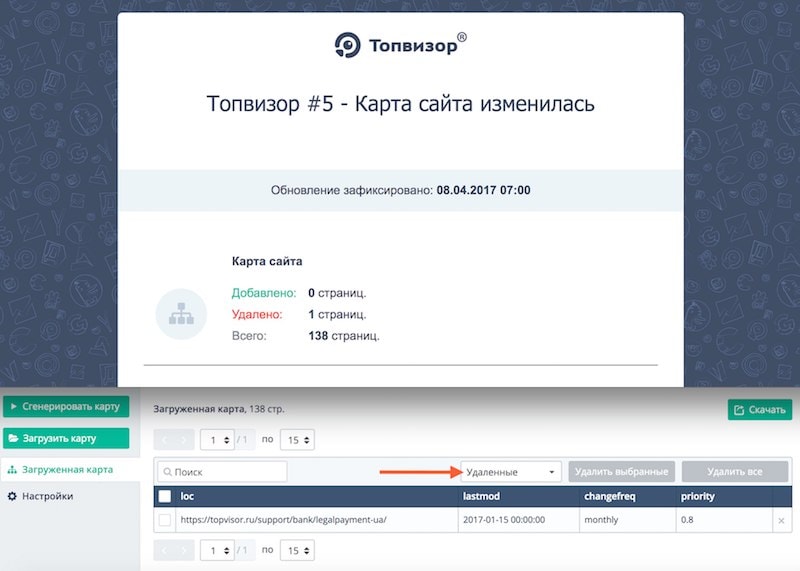Click Сгенерировать карту button
The image size is (800, 571).
(x=66, y=407)
